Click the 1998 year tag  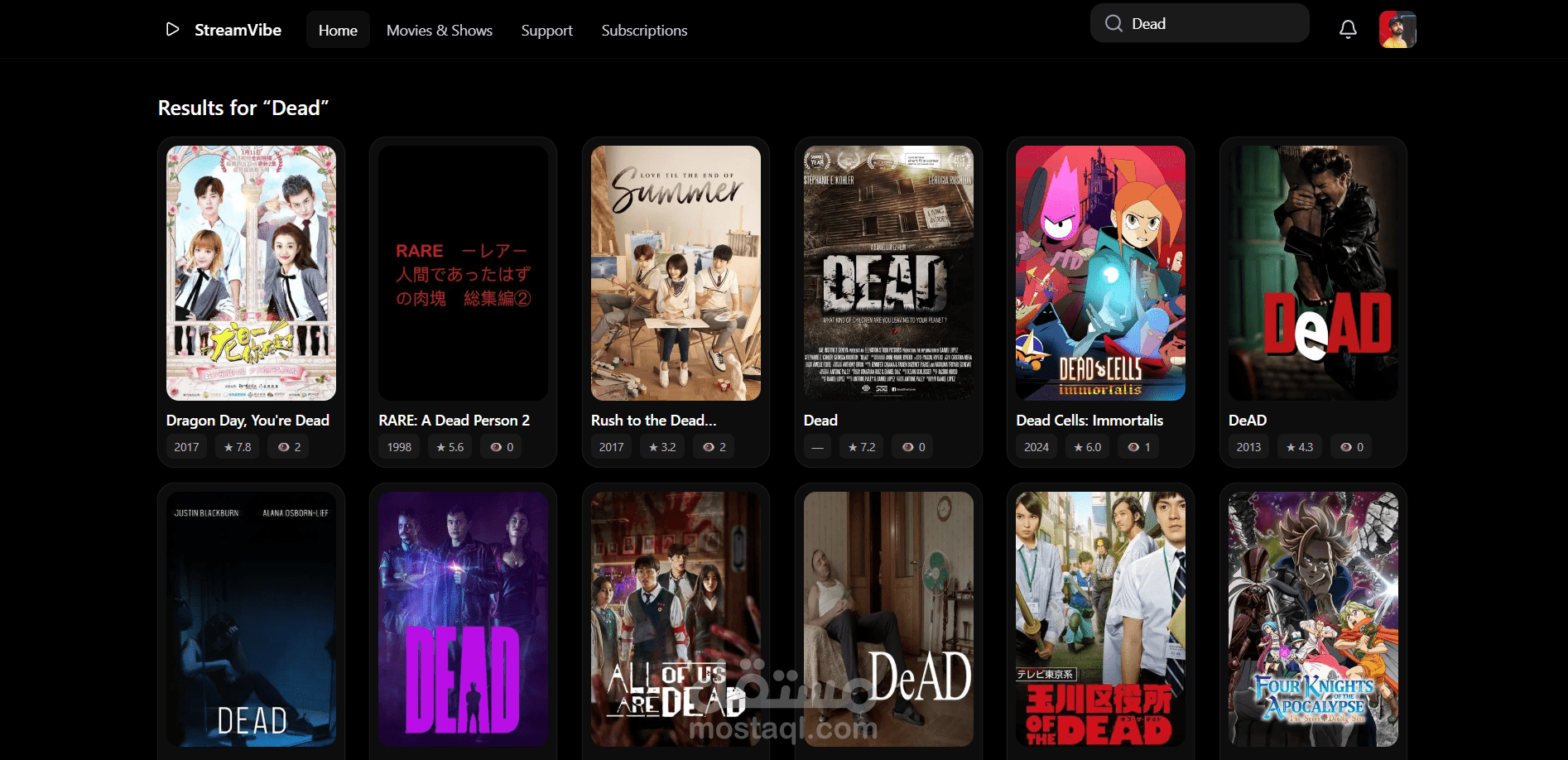tap(399, 447)
